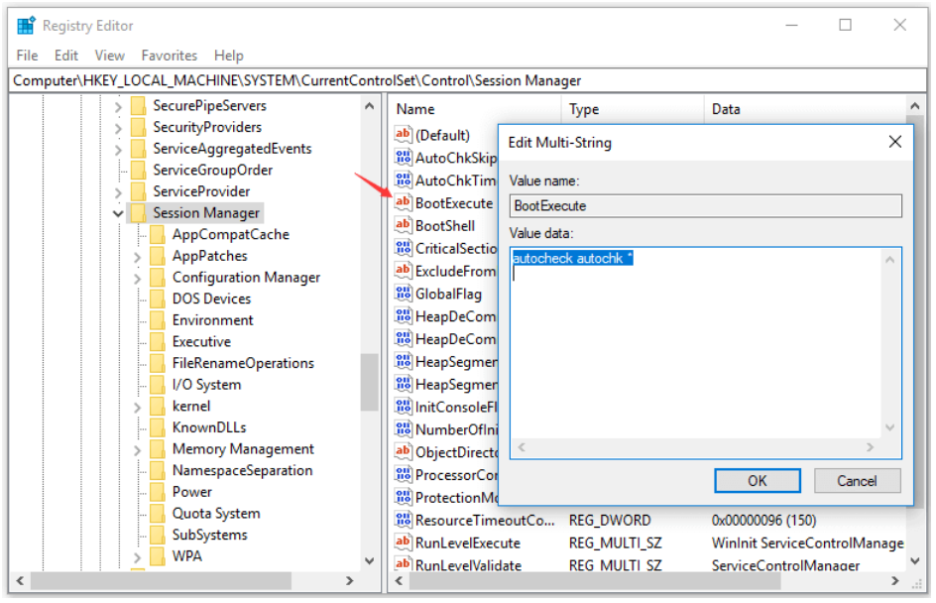Select the Power folder icon
Screen dimensions: 936x603
[158, 493]
